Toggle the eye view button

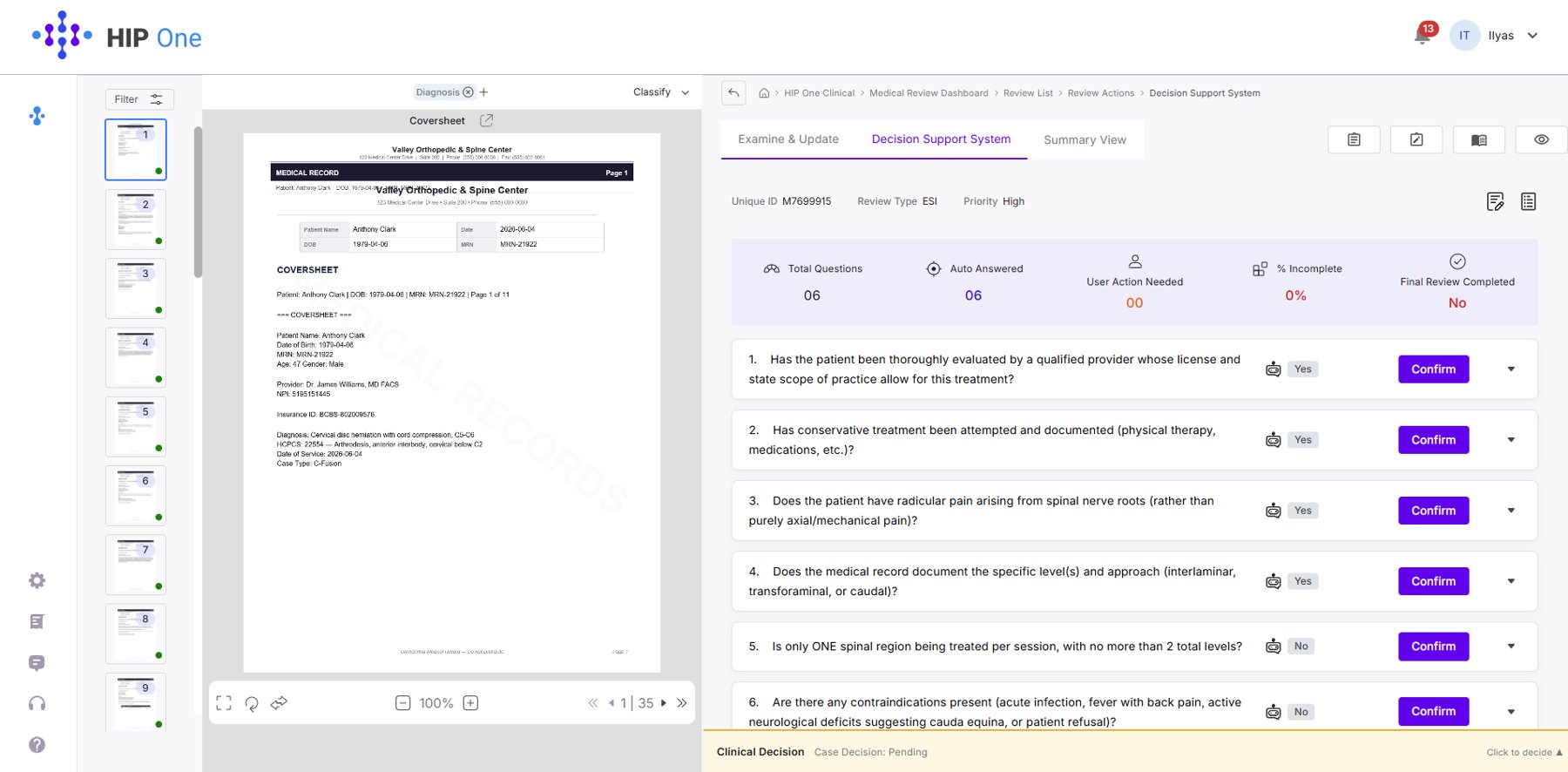[1541, 139]
